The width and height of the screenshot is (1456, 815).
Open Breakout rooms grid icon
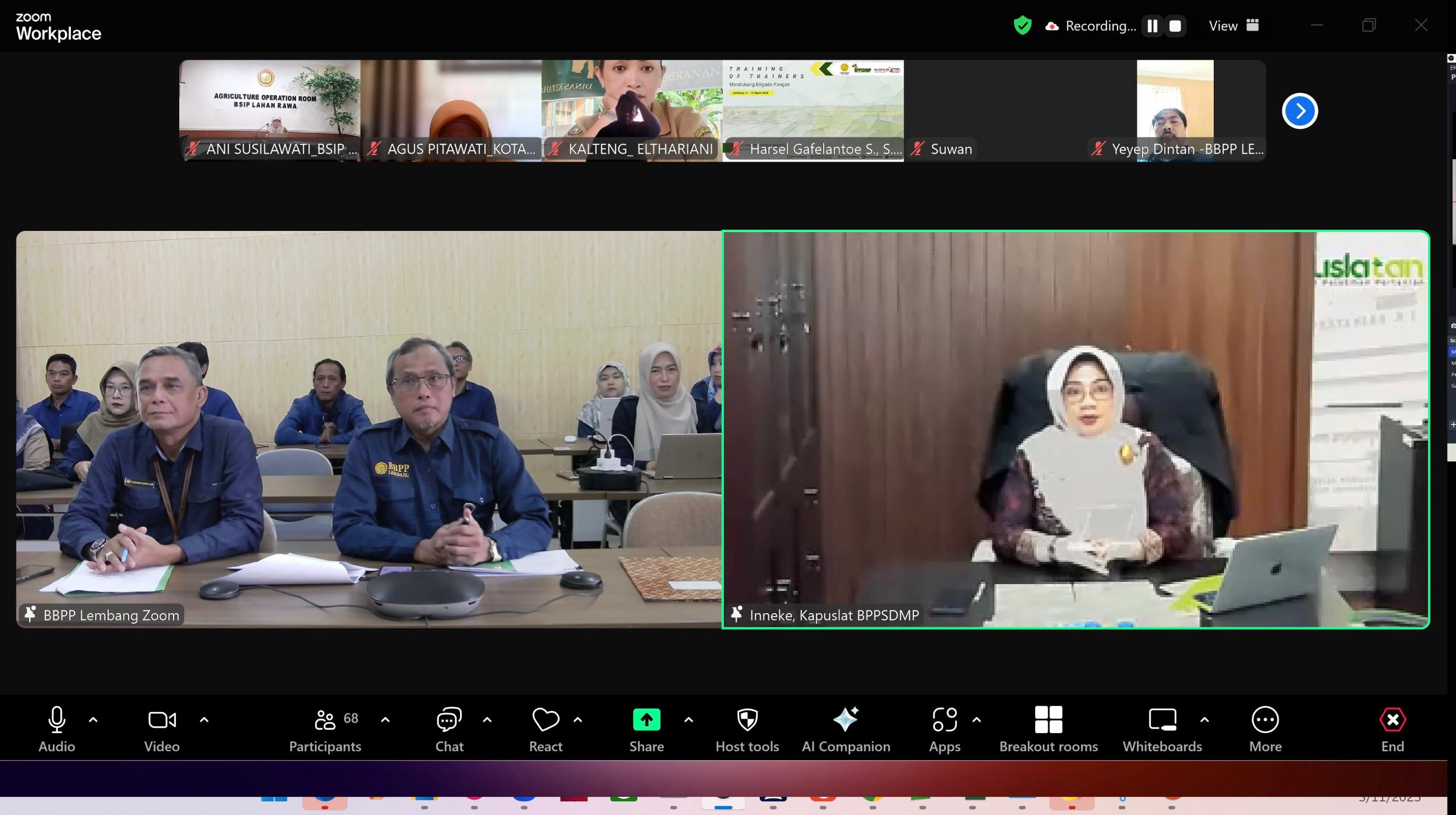click(x=1048, y=720)
